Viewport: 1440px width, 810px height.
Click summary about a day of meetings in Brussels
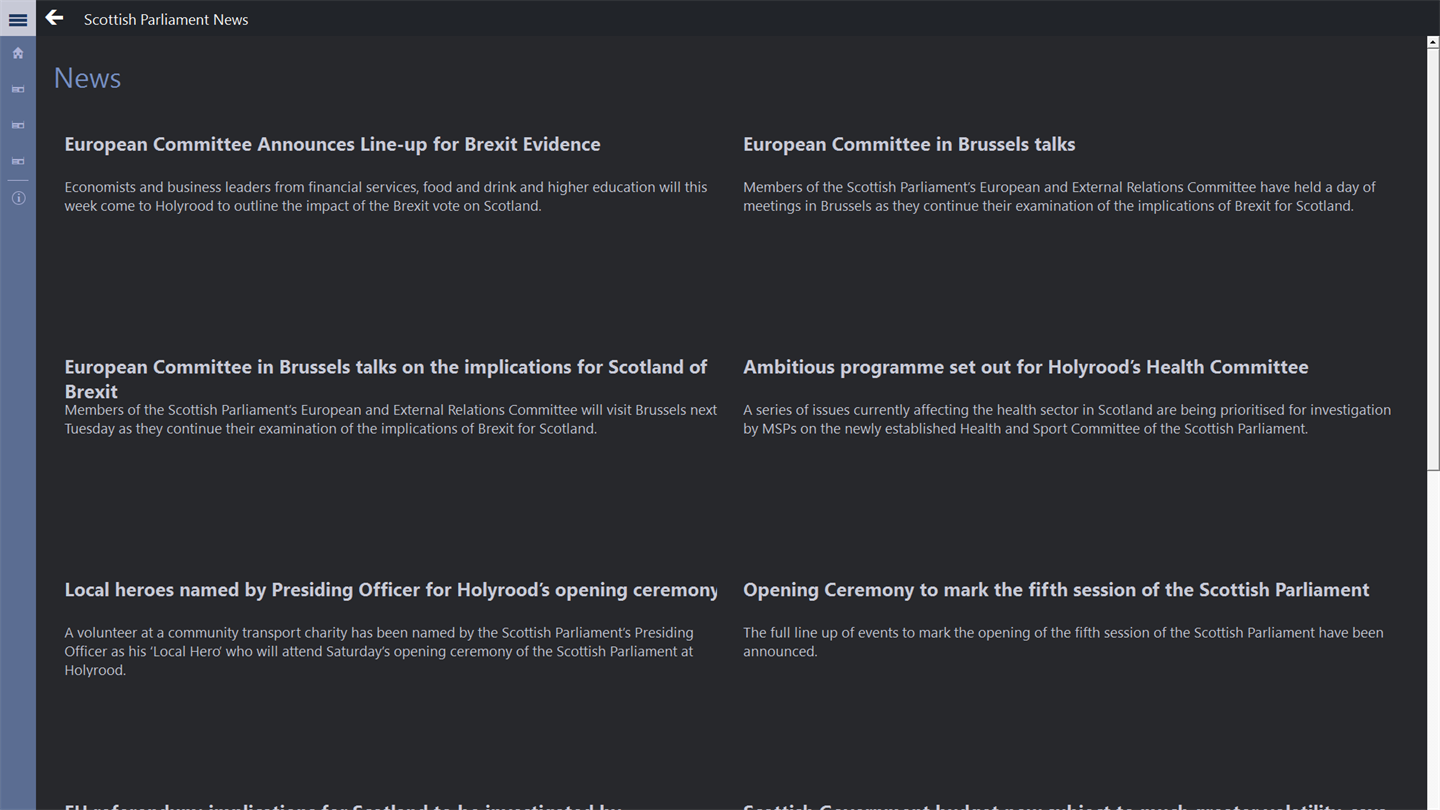point(1058,196)
